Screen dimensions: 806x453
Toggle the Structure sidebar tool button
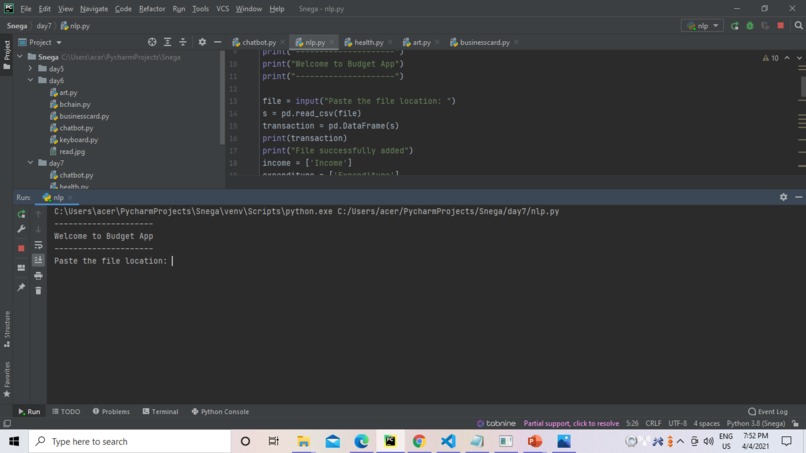tap(7, 329)
